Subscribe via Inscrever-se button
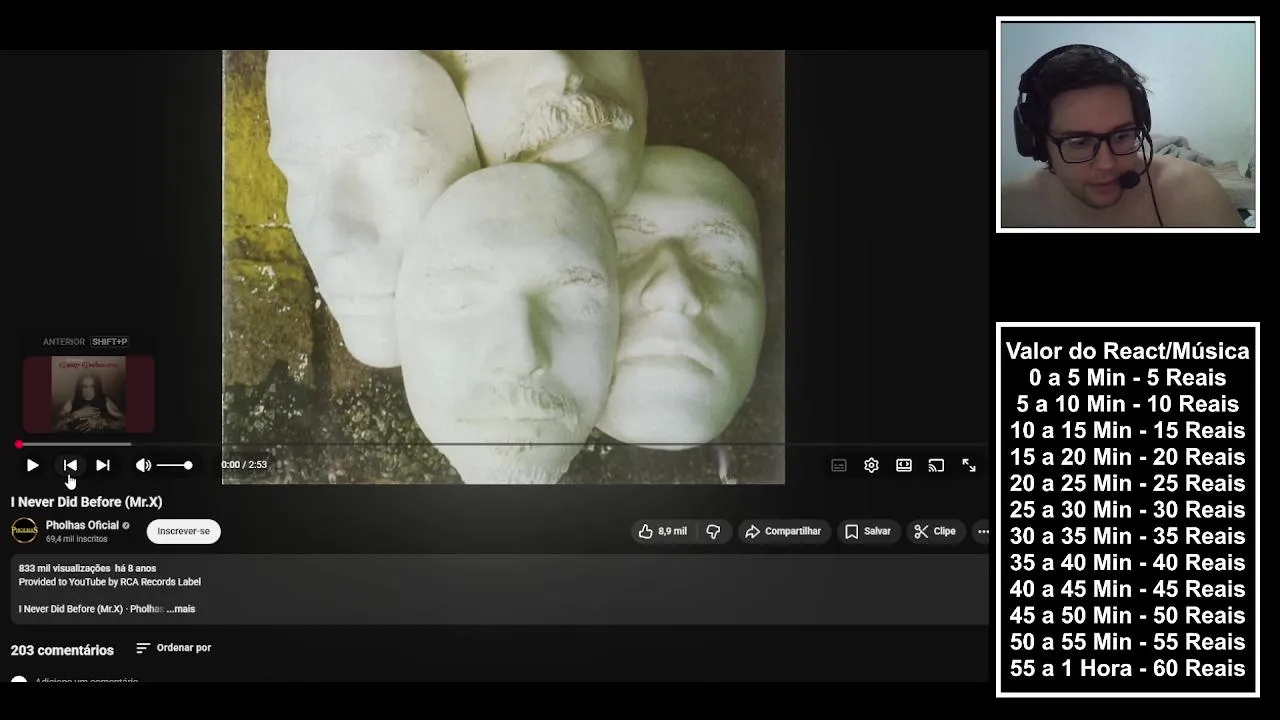The image size is (1280, 720). [184, 531]
